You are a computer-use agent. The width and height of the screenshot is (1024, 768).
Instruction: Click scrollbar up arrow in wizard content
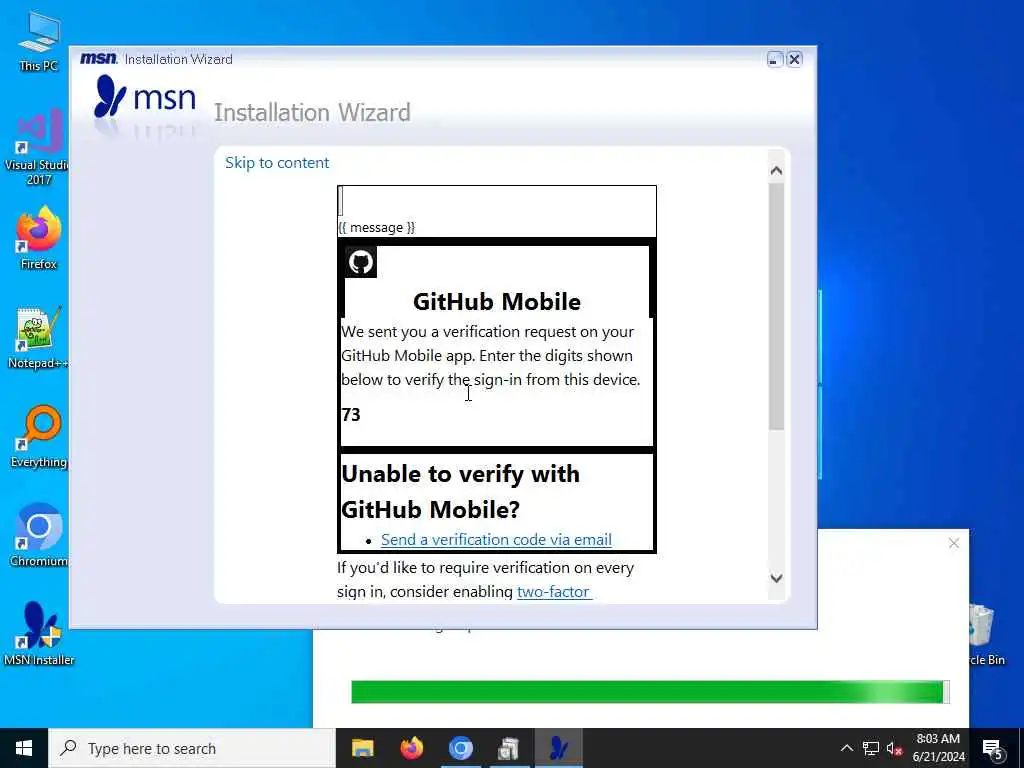pyautogui.click(x=776, y=170)
